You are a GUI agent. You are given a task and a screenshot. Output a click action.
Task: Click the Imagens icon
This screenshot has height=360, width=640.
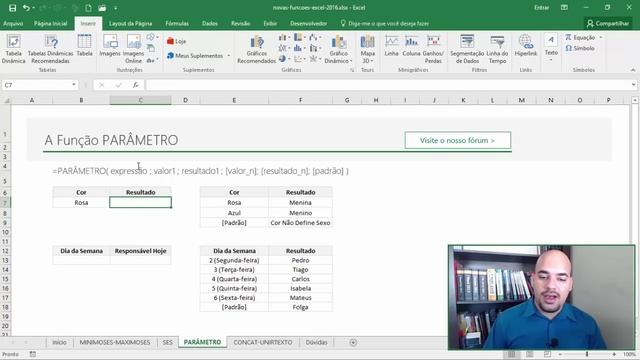(110, 45)
